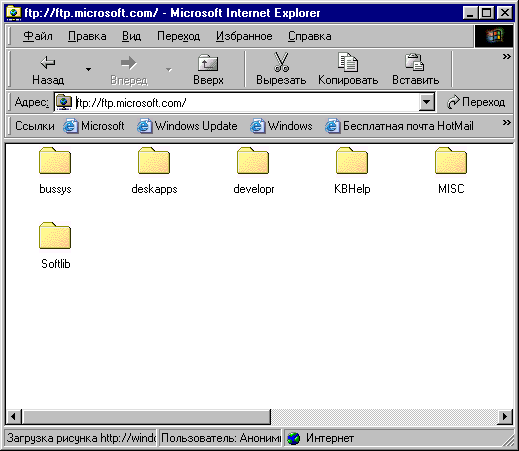Open the Правка menu
This screenshot has height=451, width=519.
[x=87, y=36]
